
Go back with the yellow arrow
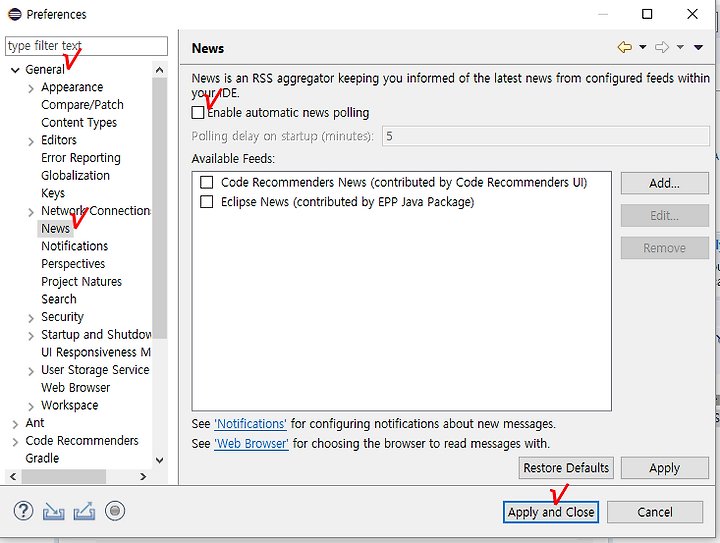(x=624, y=47)
